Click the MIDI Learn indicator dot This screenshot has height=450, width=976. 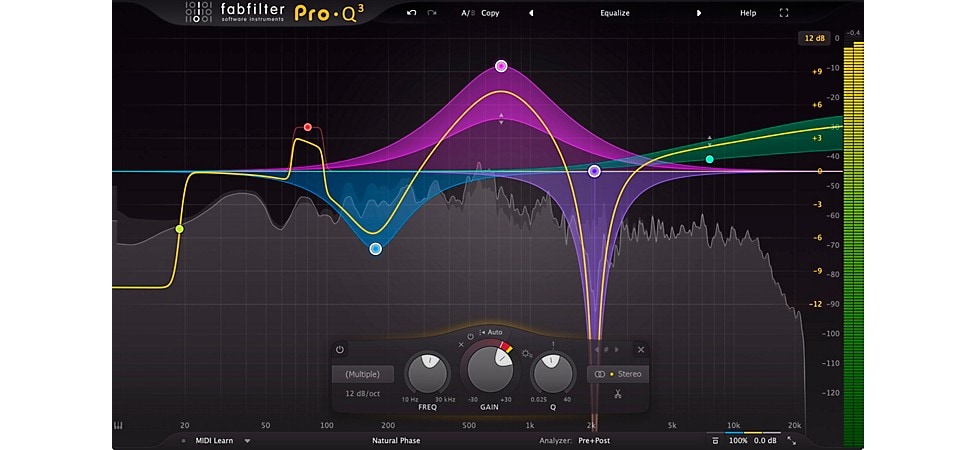[x=184, y=441]
